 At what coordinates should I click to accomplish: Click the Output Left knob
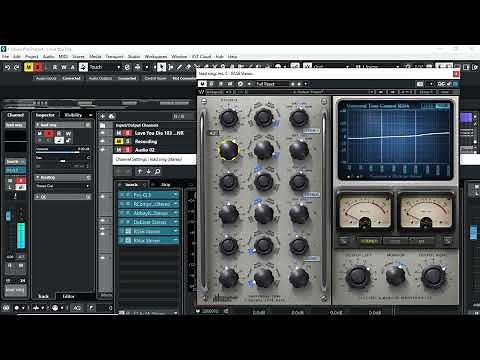coord(358,276)
